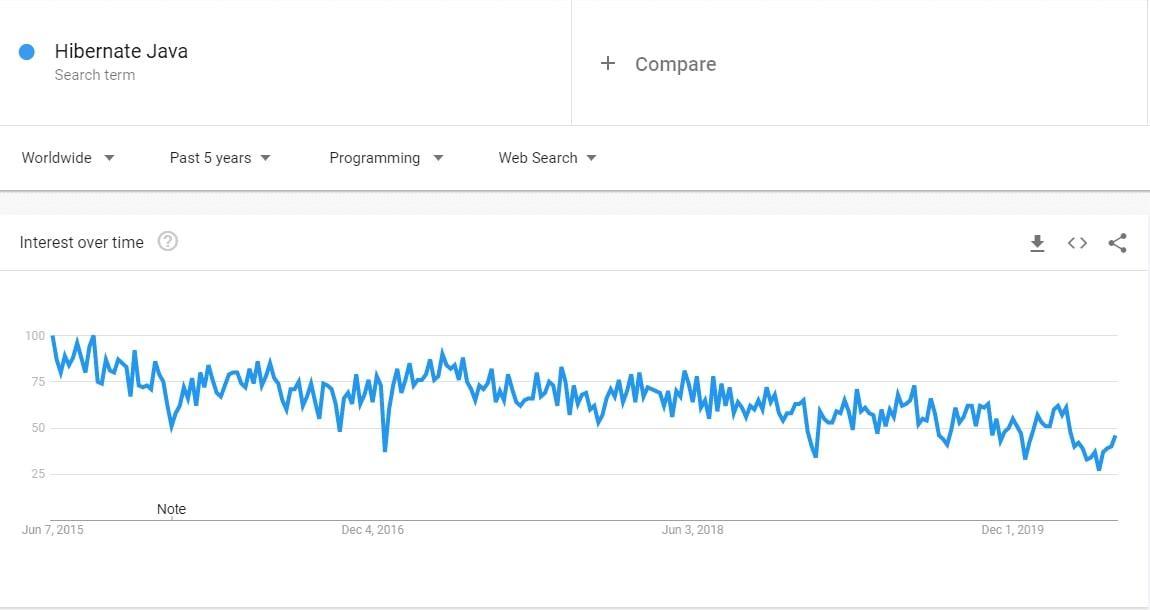Share the Interest over time chart

(x=1118, y=243)
